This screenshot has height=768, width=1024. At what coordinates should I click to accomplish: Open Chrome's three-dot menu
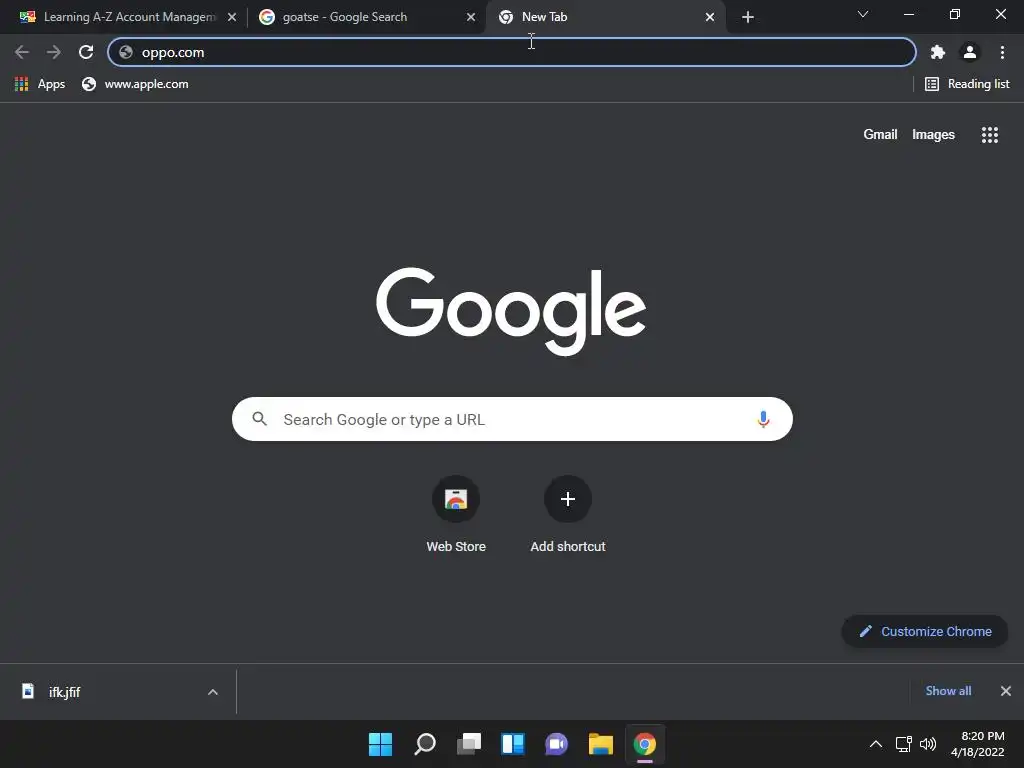coord(1002,52)
